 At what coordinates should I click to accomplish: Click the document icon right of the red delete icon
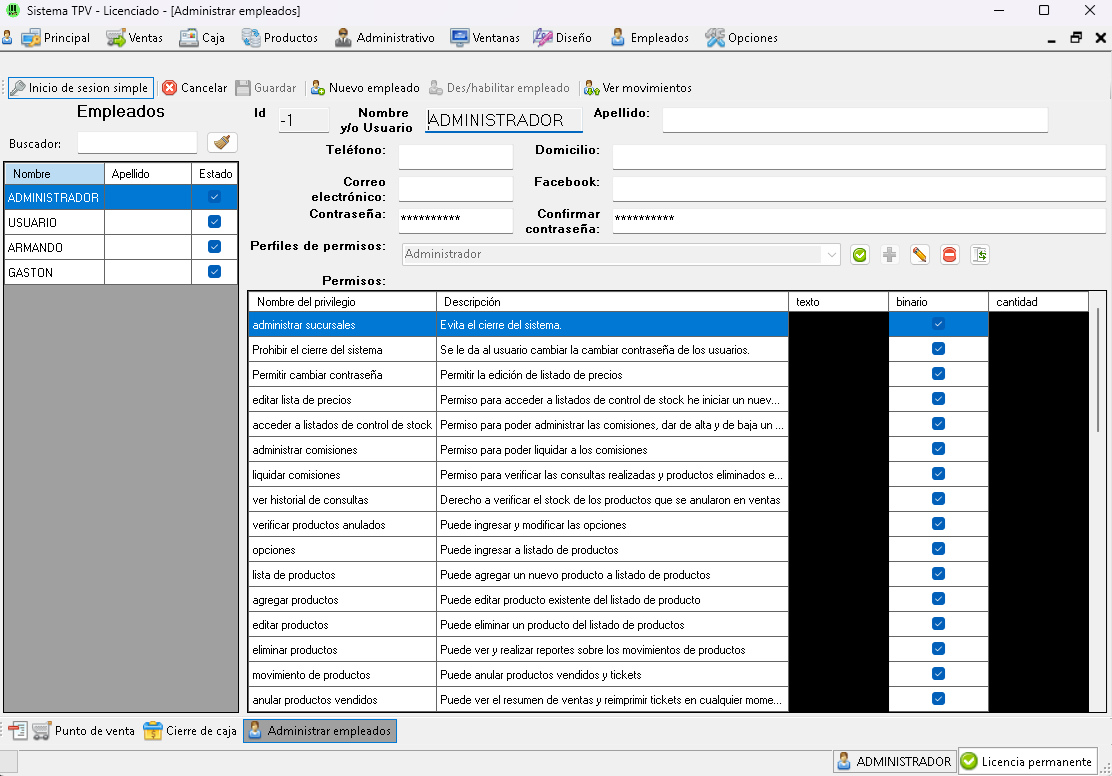(979, 255)
